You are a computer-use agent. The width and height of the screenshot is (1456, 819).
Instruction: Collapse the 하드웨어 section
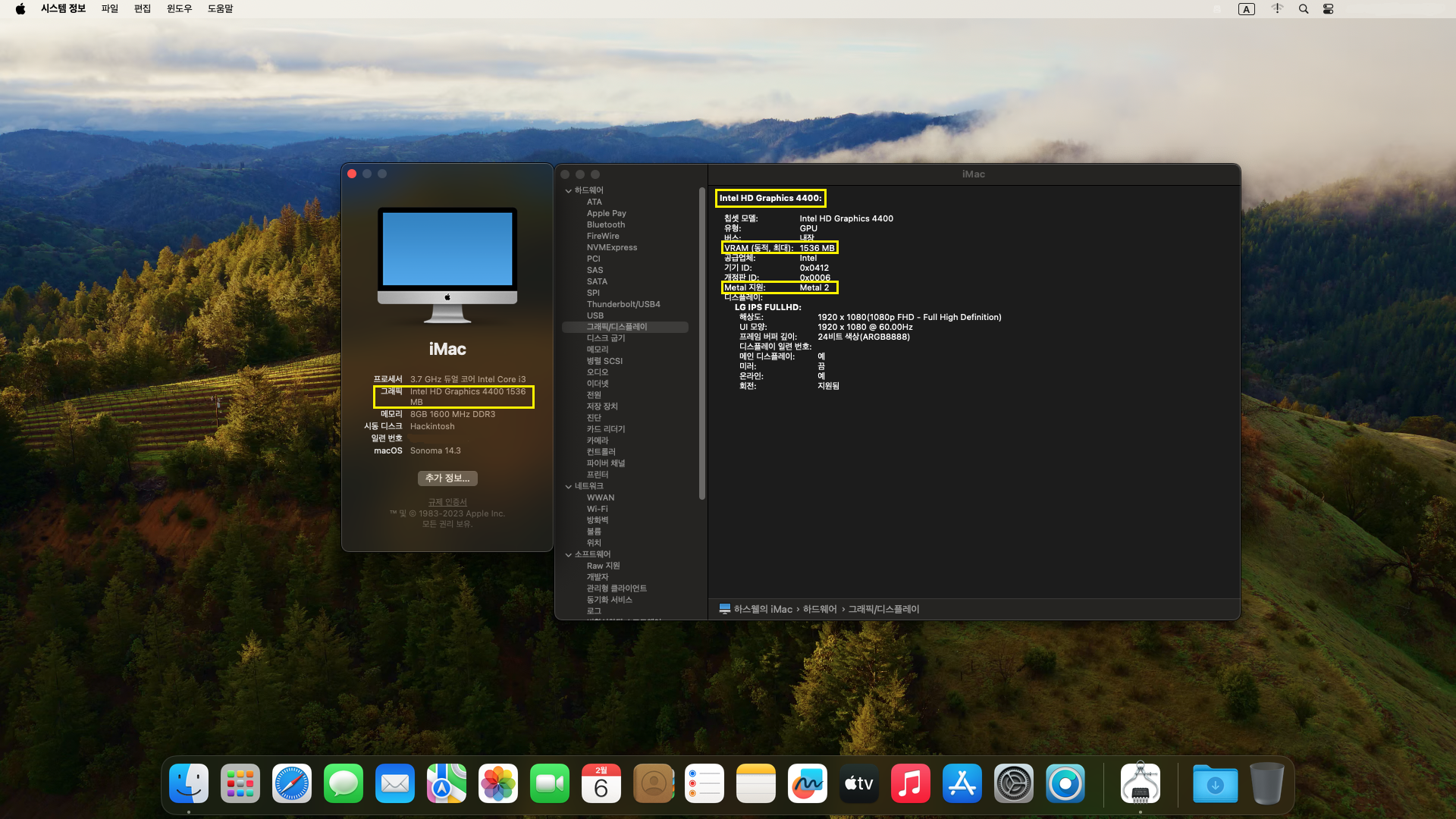click(x=569, y=191)
